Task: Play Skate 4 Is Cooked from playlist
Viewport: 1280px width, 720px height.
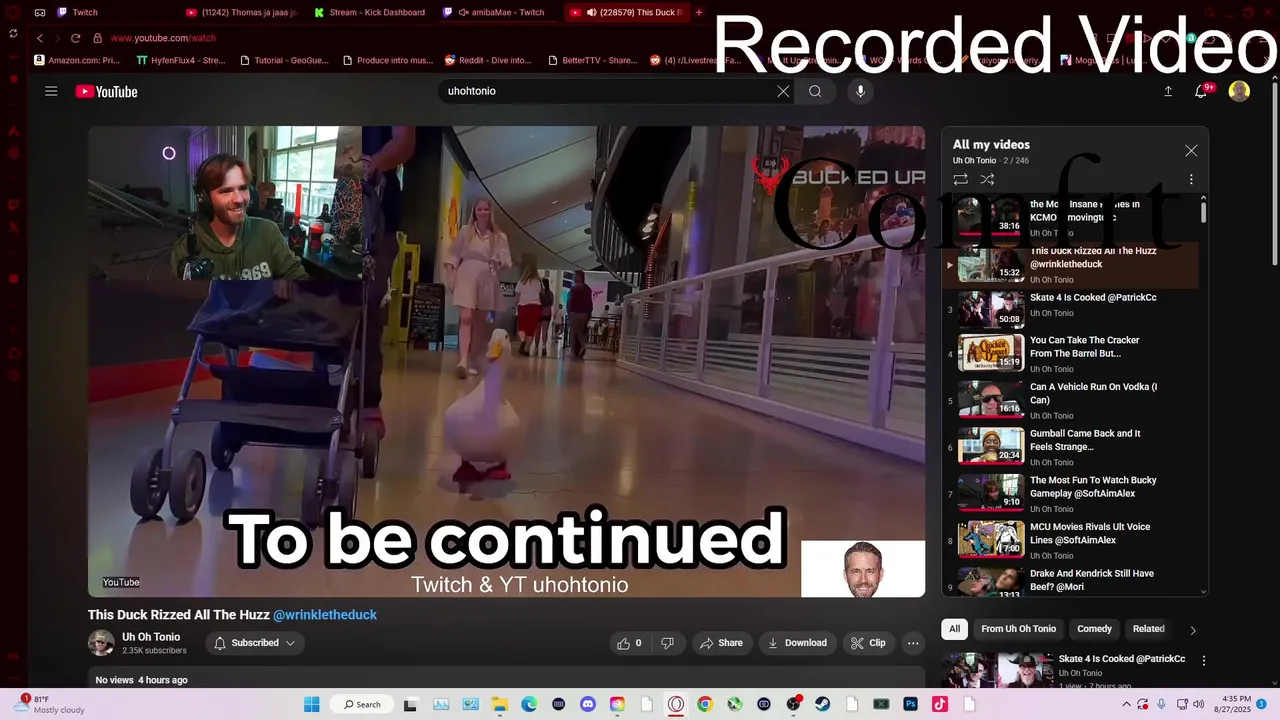Action: (x=1070, y=310)
